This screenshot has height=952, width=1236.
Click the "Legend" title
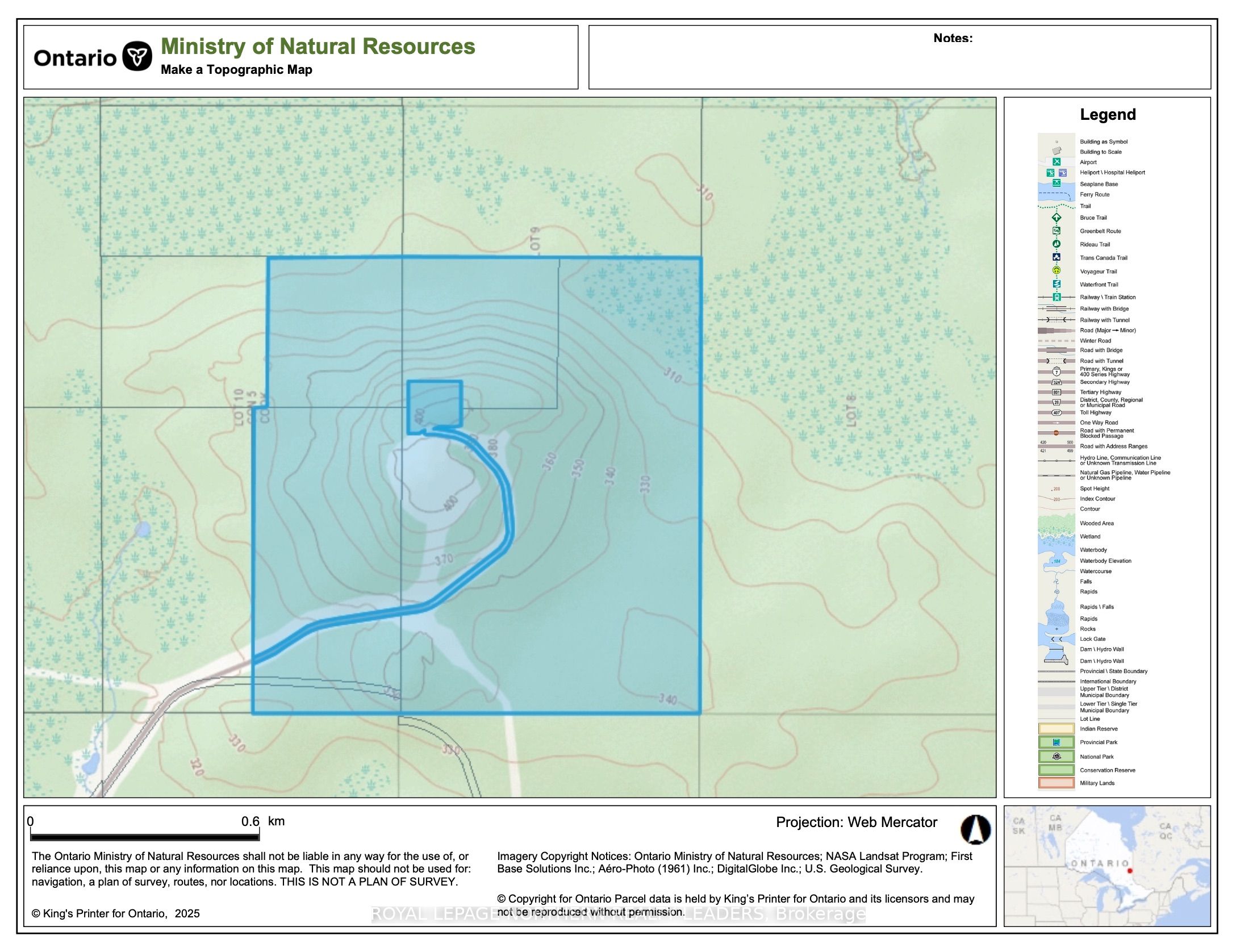[x=1108, y=115]
